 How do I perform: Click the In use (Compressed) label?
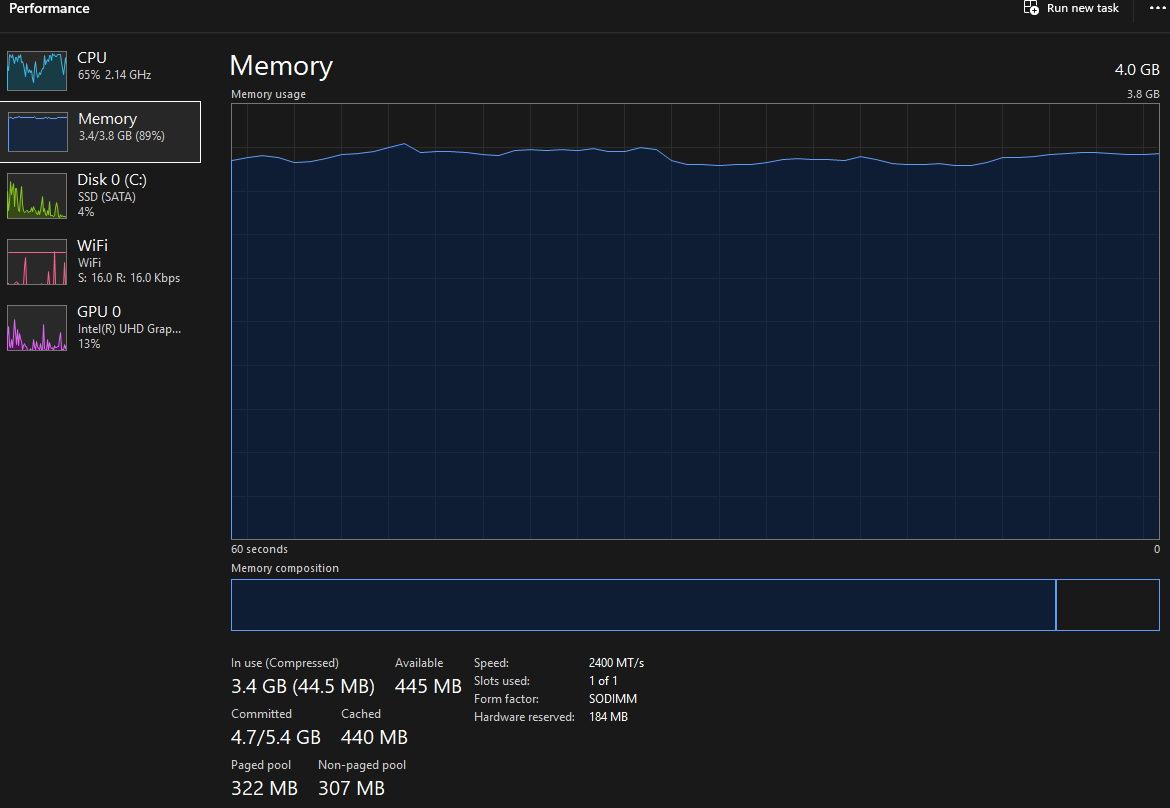tap(285, 663)
